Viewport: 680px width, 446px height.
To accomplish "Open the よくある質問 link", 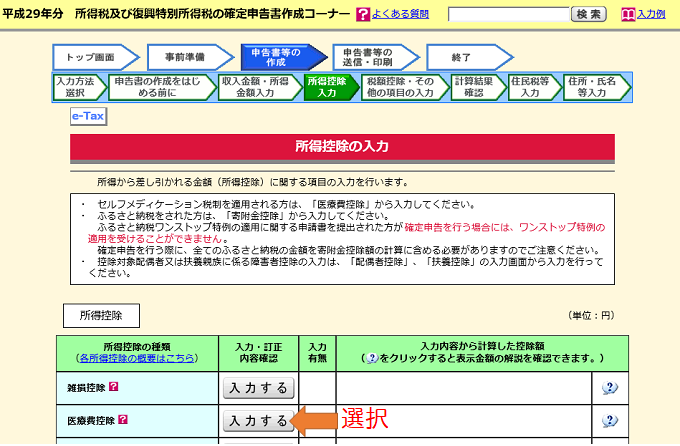I will pos(400,14).
